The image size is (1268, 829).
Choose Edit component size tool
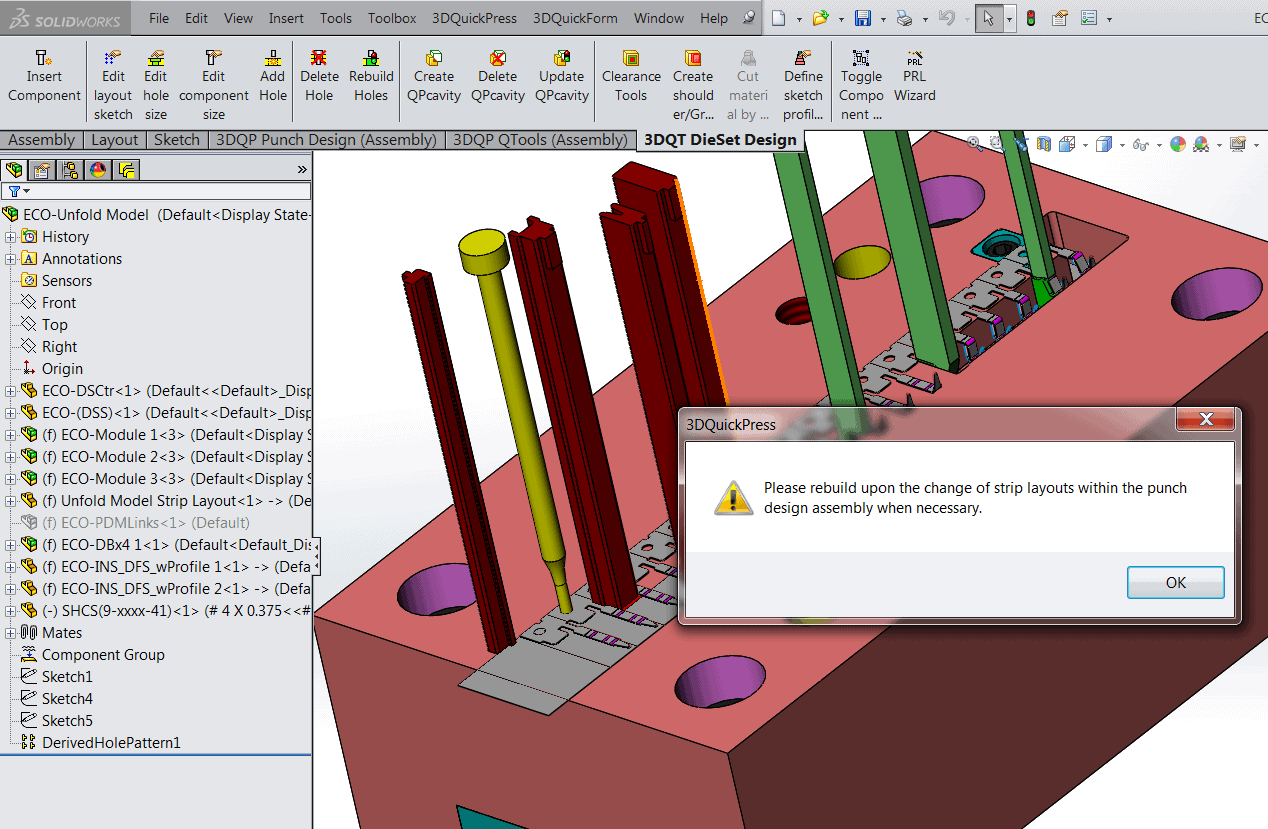click(x=214, y=86)
